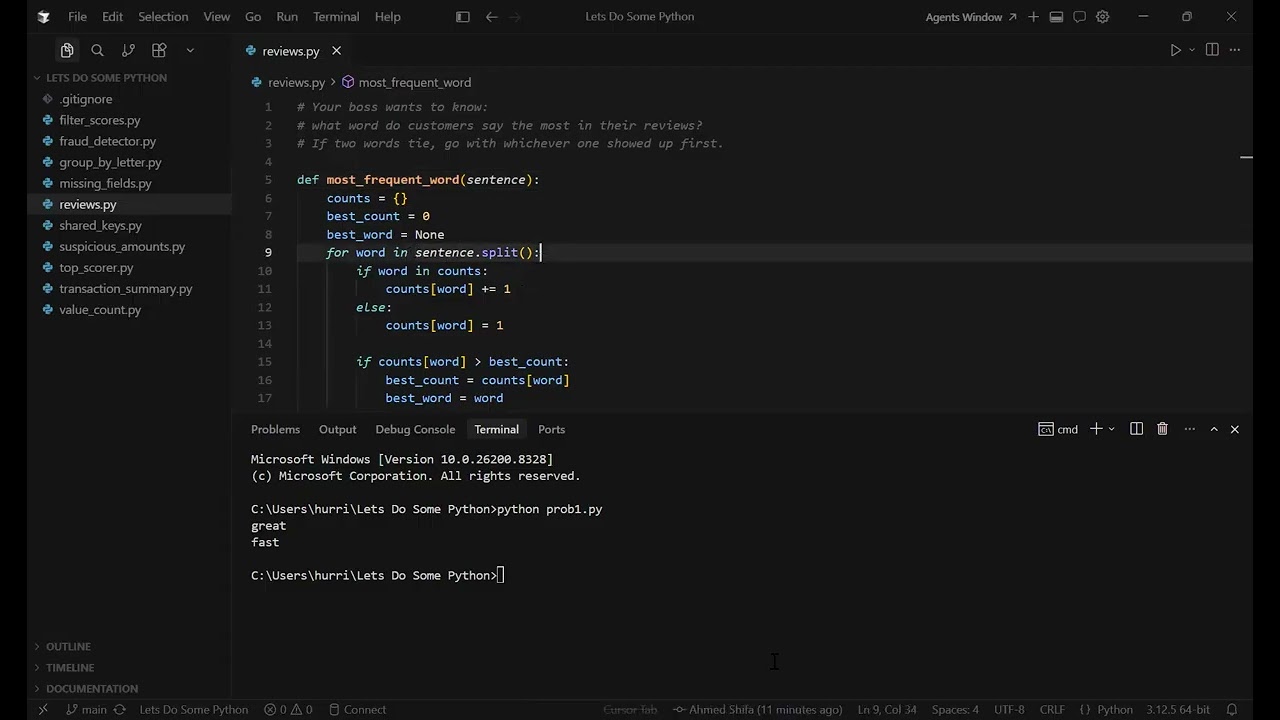Open the new terminal profile dropdown

point(1112,429)
